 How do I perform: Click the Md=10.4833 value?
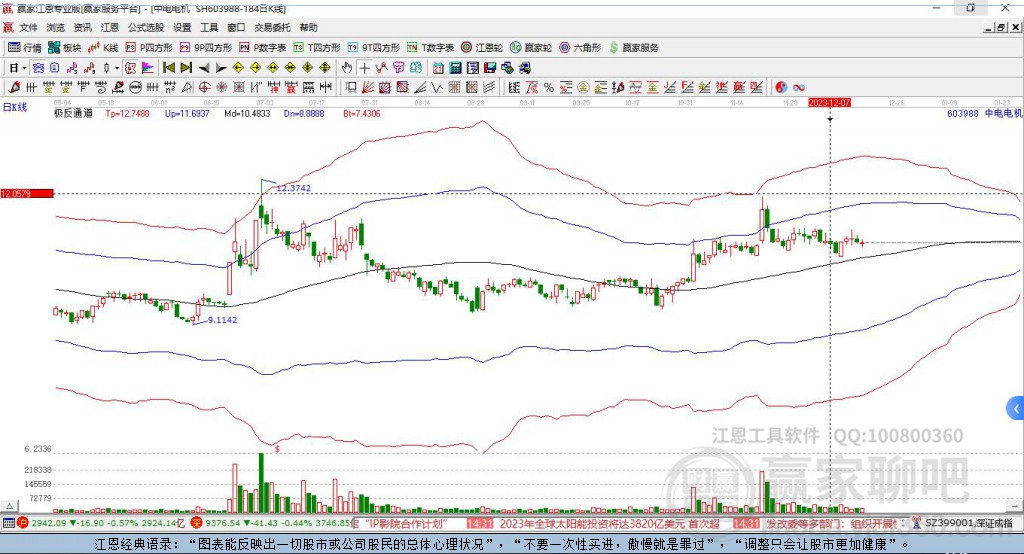pos(247,114)
